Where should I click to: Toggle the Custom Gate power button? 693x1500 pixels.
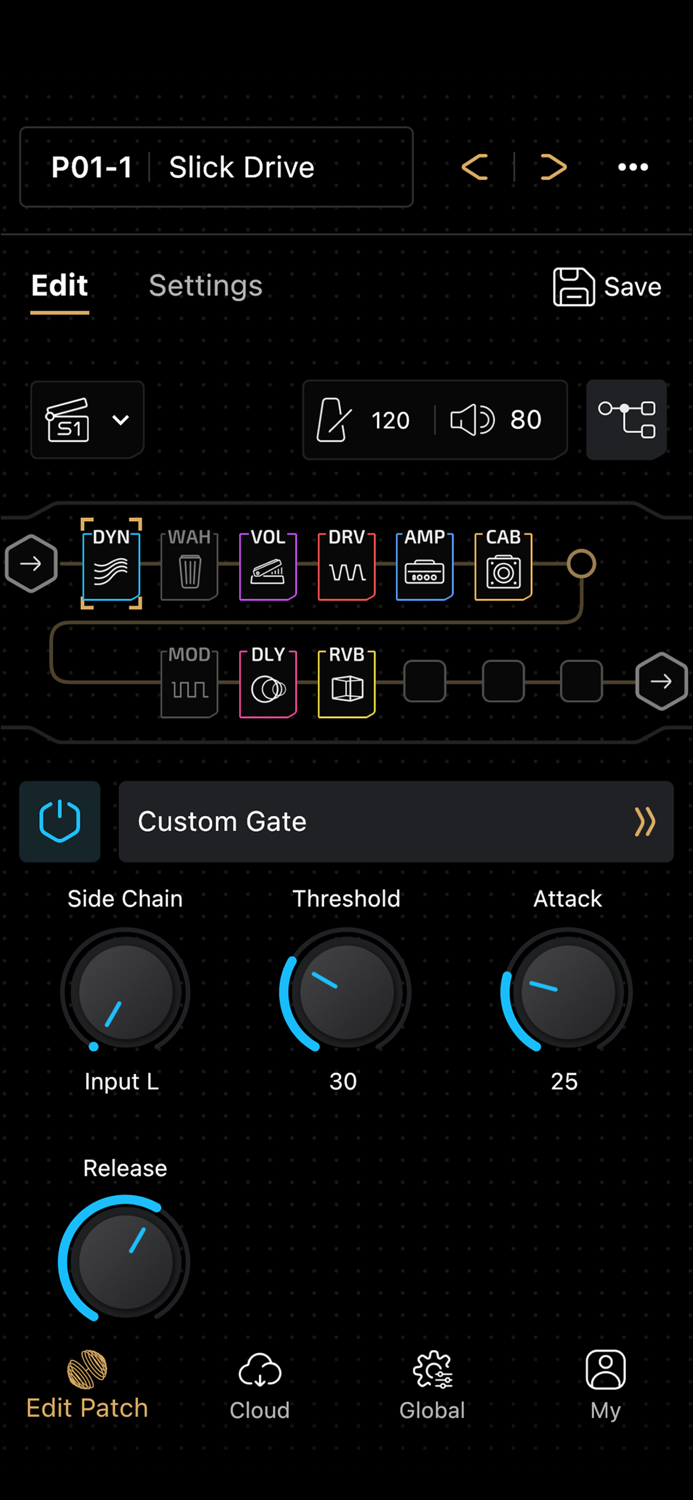click(60, 821)
